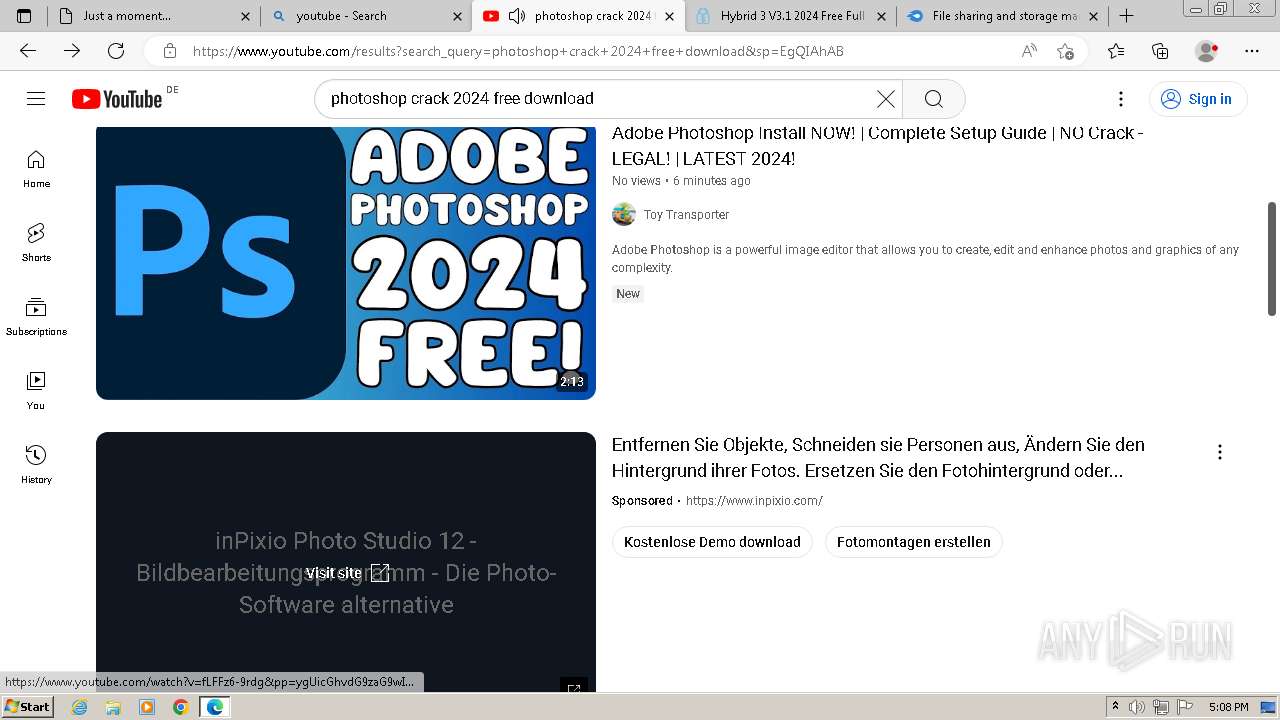Image resolution: width=1280 pixels, height=720 pixels.
Task: Go to Home in YouTube sidebar
Action: click(36, 169)
